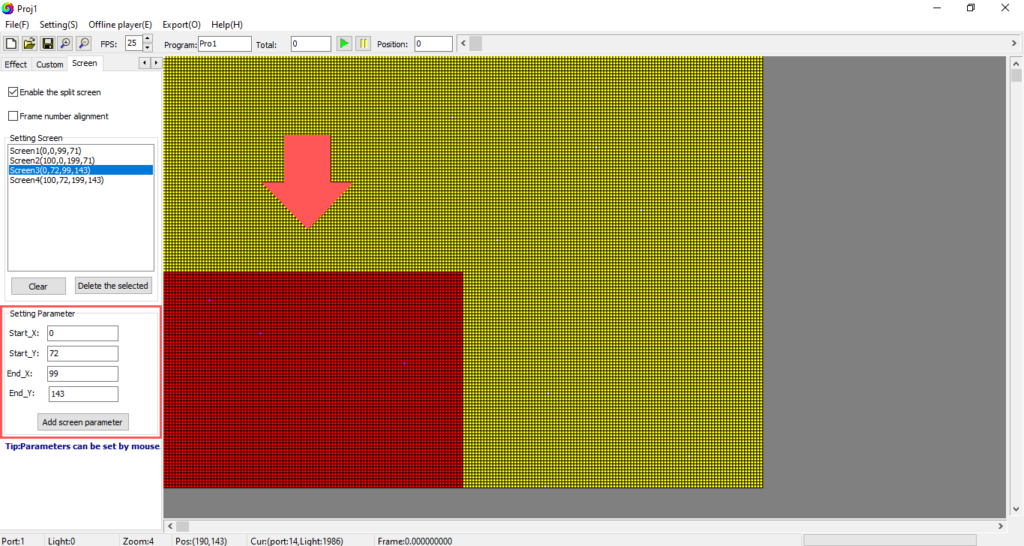
Task: Click the End_X input field
Action: tap(83, 374)
